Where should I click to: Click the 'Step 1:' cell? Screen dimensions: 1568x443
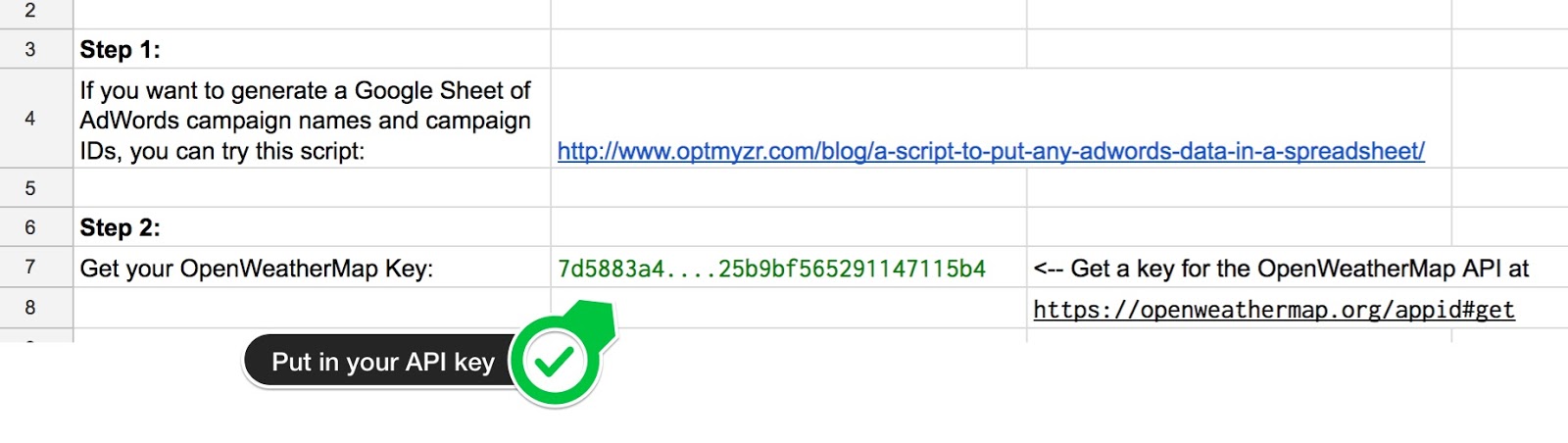[312, 49]
